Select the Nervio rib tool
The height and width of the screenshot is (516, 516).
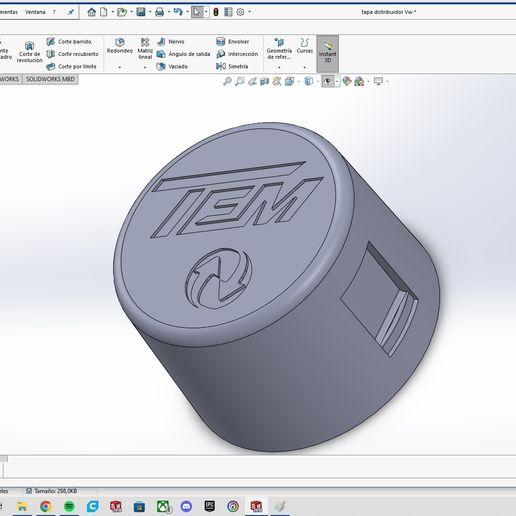coord(170,42)
